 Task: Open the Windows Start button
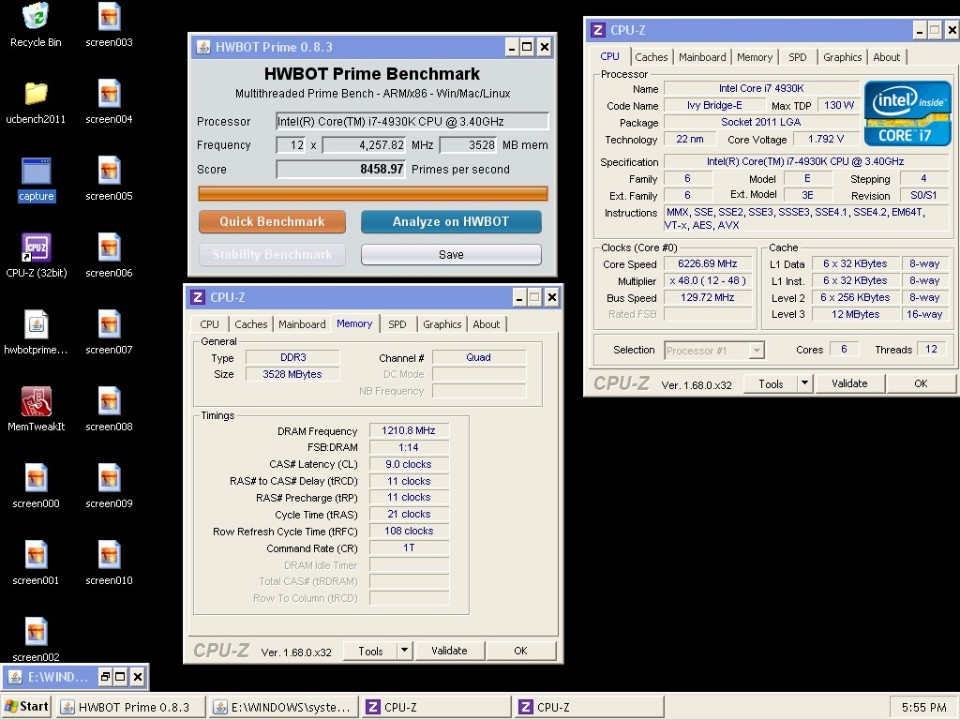(x=26, y=707)
